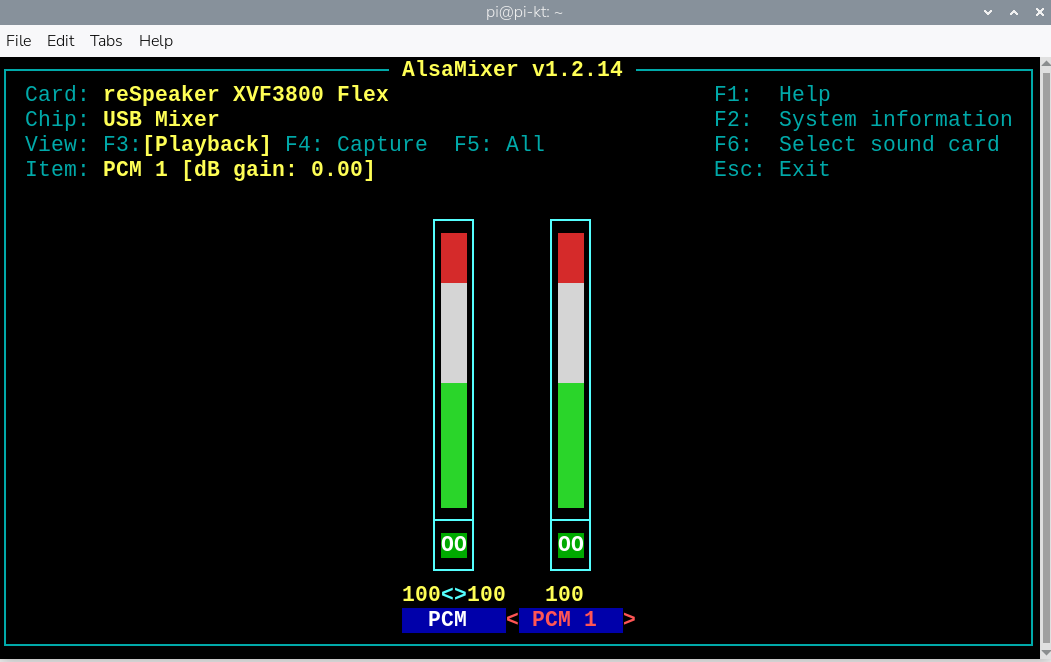
Task: Click the red right arrow after PCM 1
Action: click(630, 620)
